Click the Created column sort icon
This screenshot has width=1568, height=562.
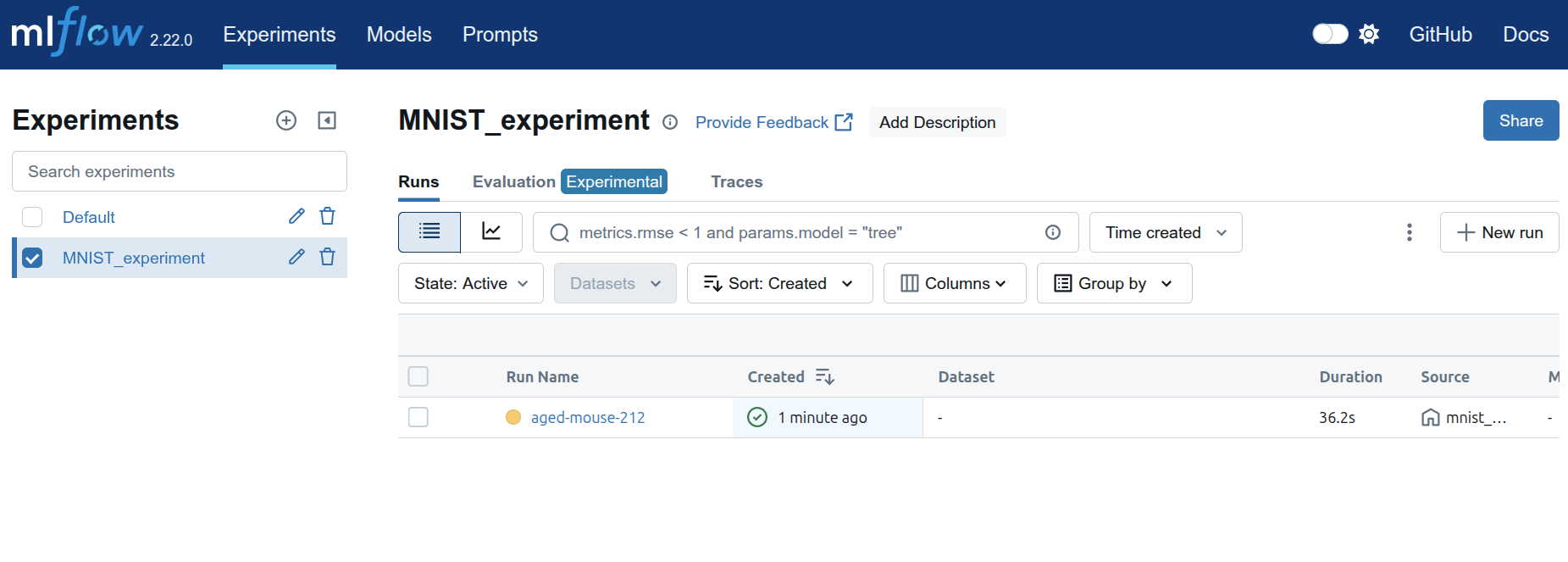pyautogui.click(x=825, y=376)
